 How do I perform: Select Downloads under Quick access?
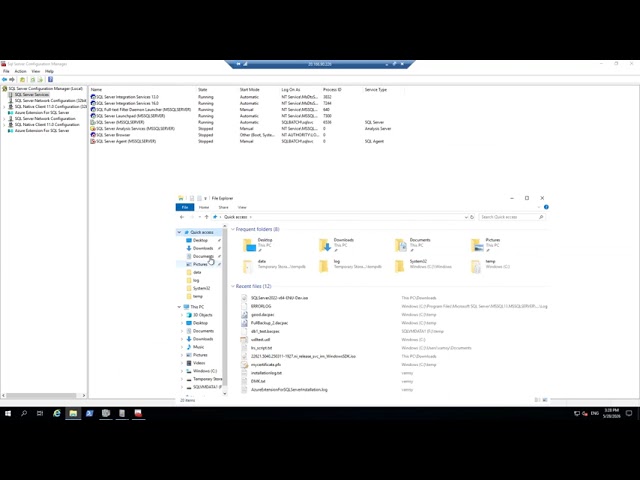click(203, 248)
